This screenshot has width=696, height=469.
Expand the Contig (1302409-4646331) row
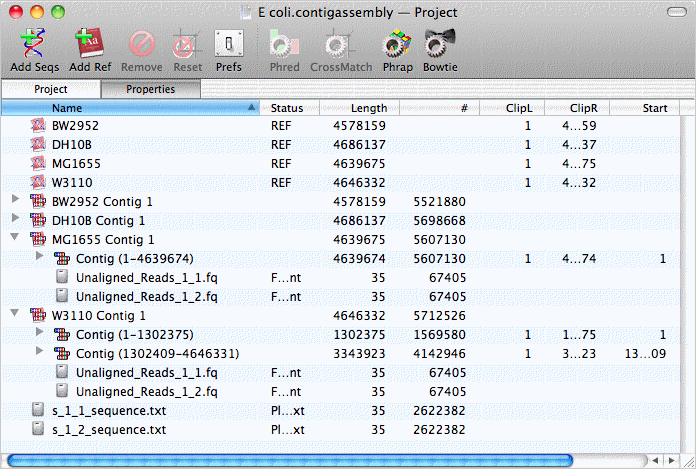click(39, 351)
